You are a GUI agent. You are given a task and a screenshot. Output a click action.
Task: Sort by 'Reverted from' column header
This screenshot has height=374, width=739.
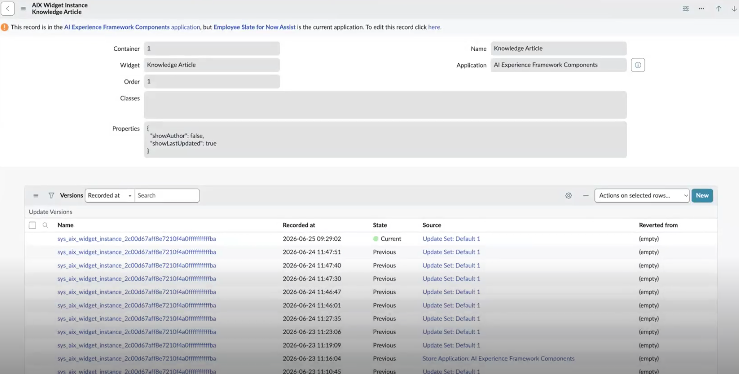pyautogui.click(x=658, y=225)
